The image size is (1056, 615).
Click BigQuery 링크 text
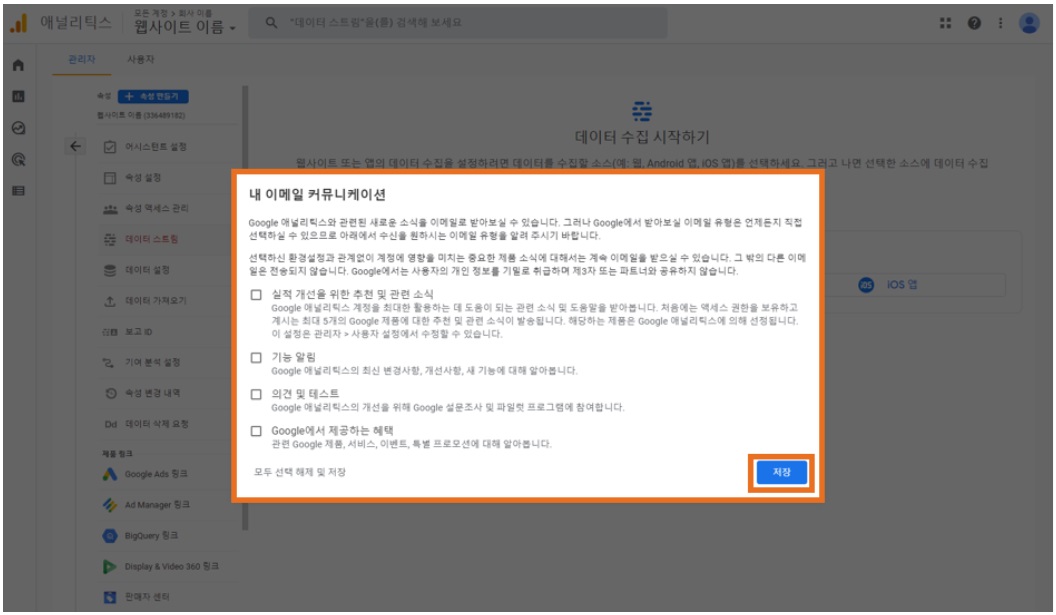[152, 536]
